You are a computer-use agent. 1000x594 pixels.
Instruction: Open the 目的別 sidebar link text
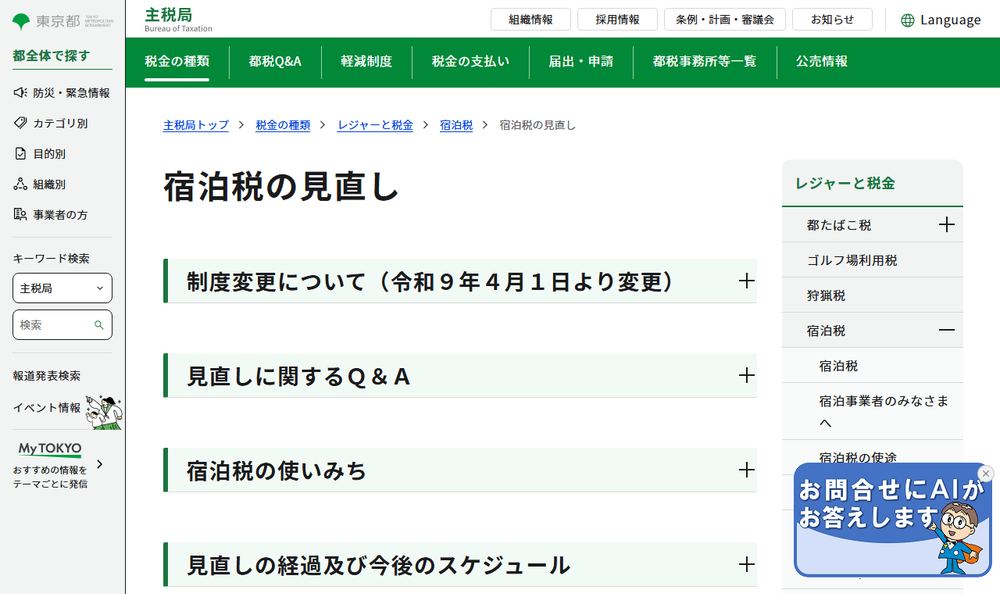point(49,154)
